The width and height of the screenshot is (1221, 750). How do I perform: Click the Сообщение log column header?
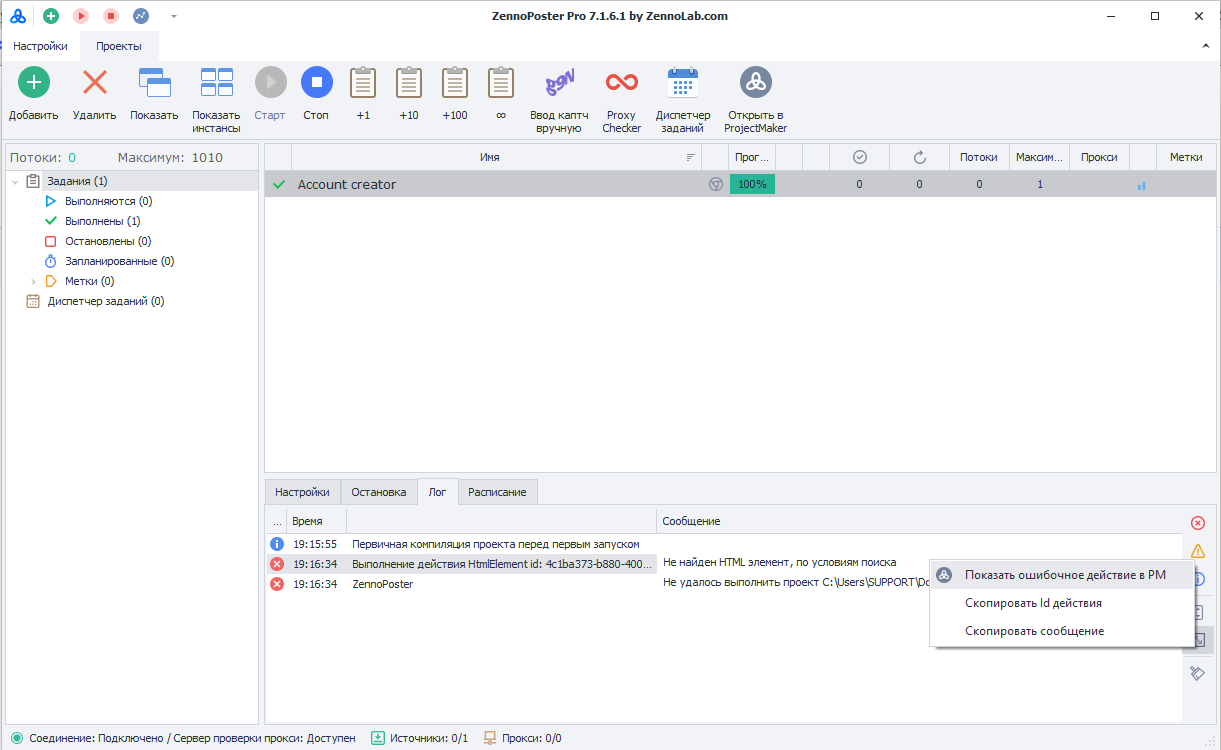coord(918,521)
